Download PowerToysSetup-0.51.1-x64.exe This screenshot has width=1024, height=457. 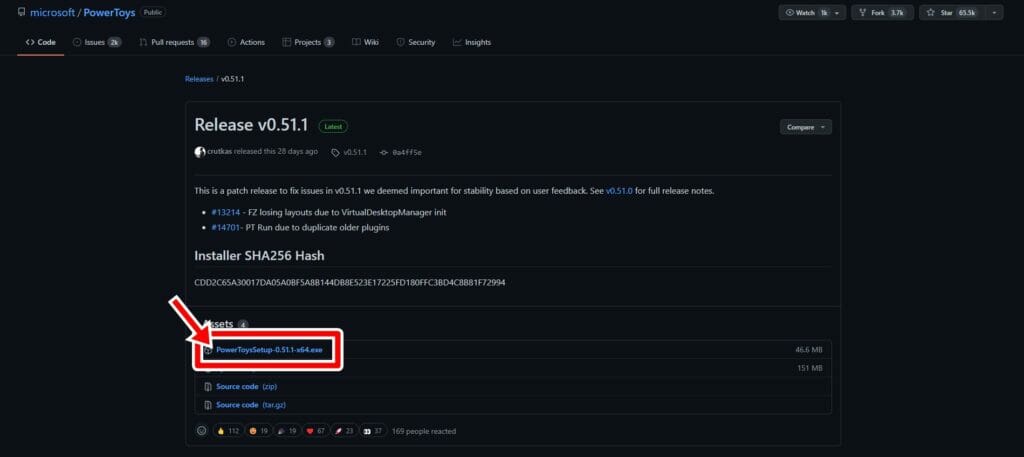point(269,350)
